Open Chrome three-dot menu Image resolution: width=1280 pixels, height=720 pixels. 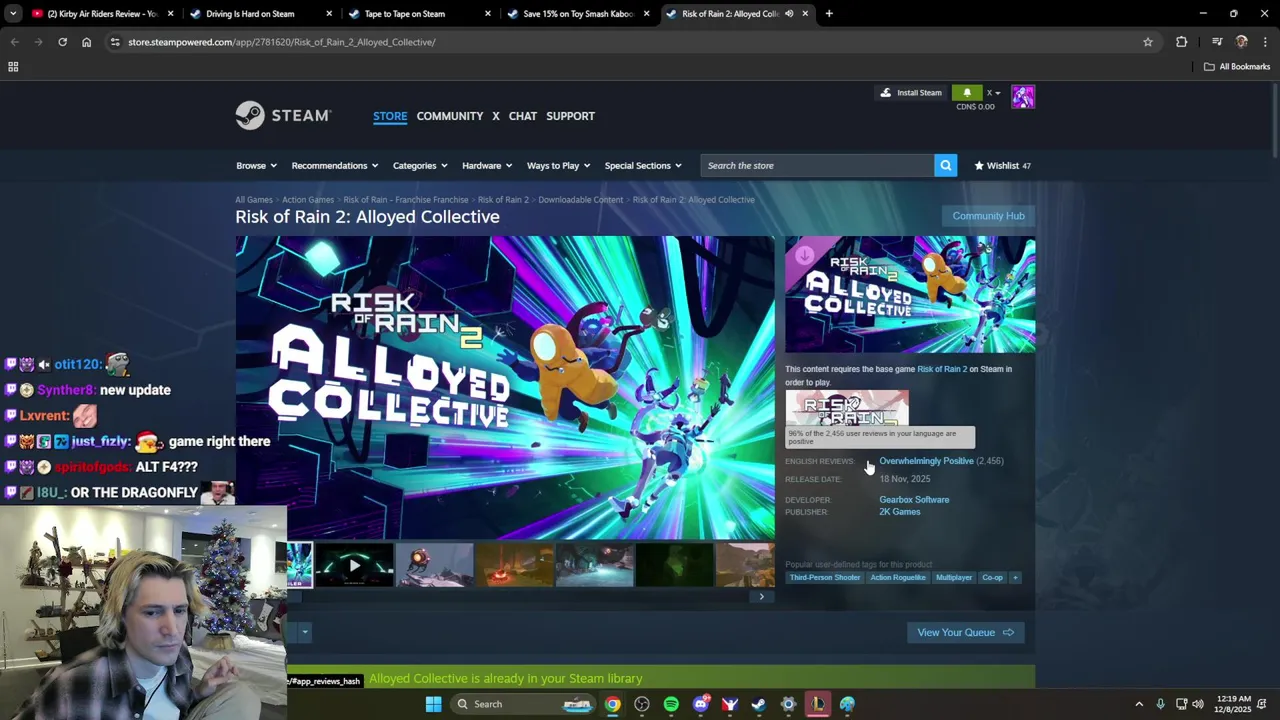(x=1265, y=42)
